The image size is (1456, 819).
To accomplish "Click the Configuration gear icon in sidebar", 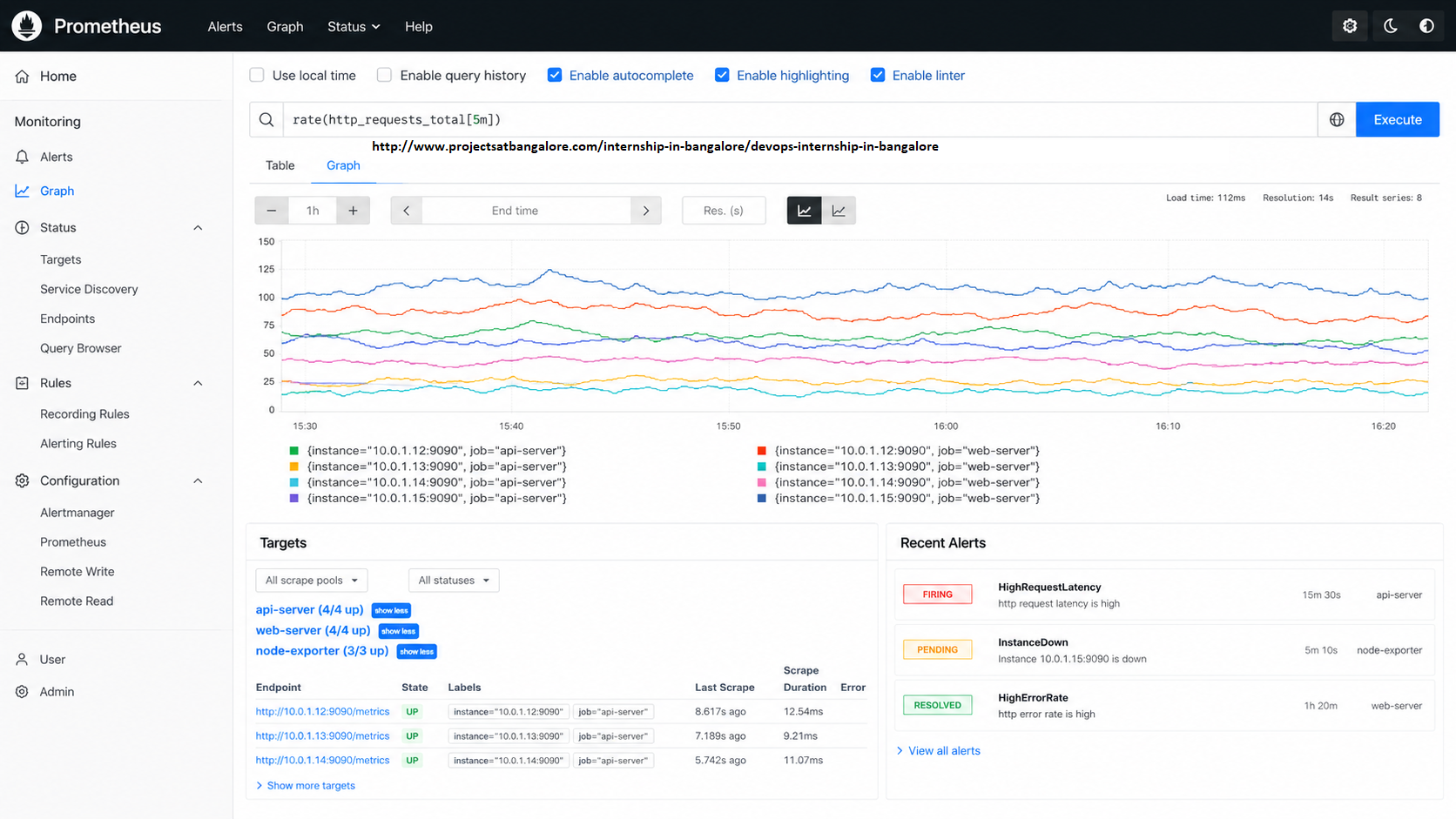I will coord(23,480).
